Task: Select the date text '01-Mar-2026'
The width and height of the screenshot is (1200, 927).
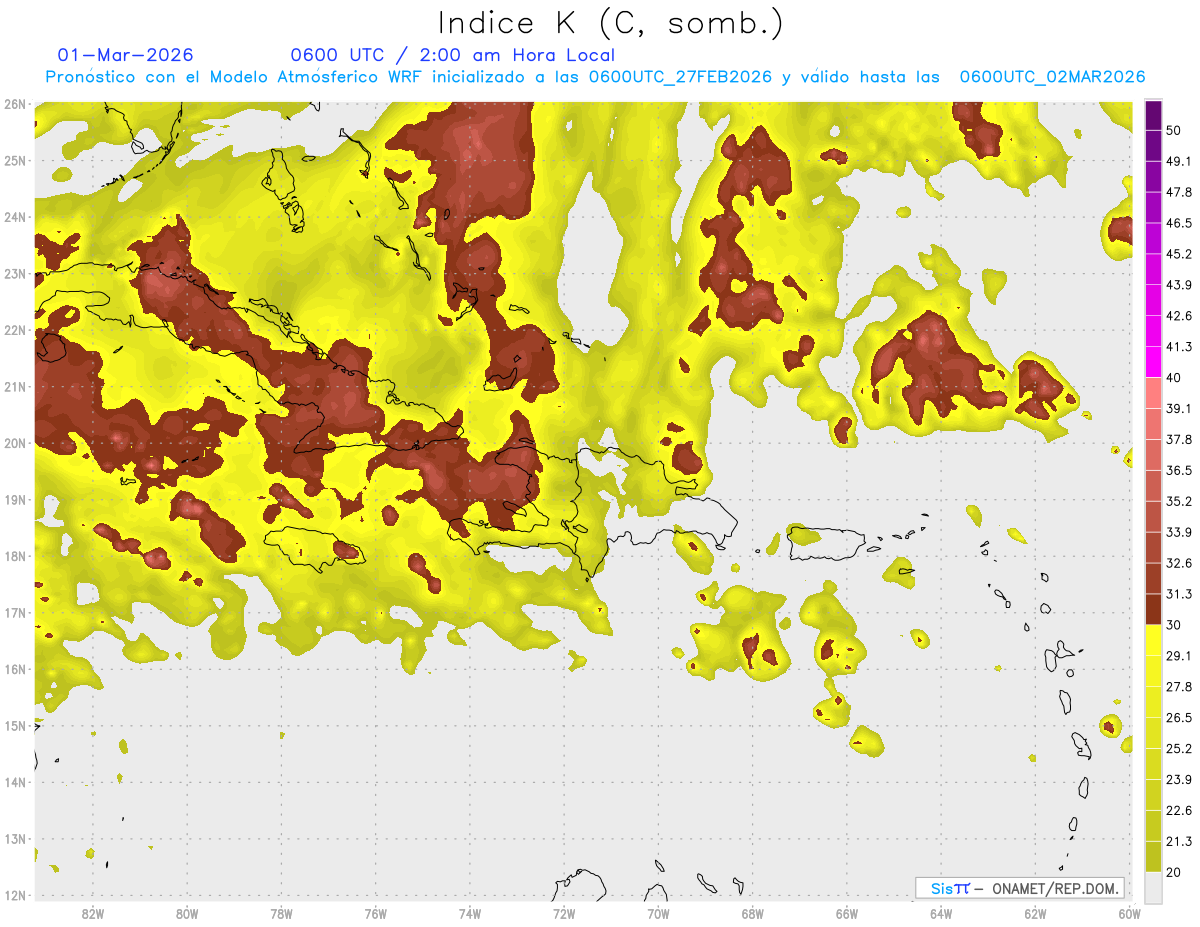Action: point(126,55)
